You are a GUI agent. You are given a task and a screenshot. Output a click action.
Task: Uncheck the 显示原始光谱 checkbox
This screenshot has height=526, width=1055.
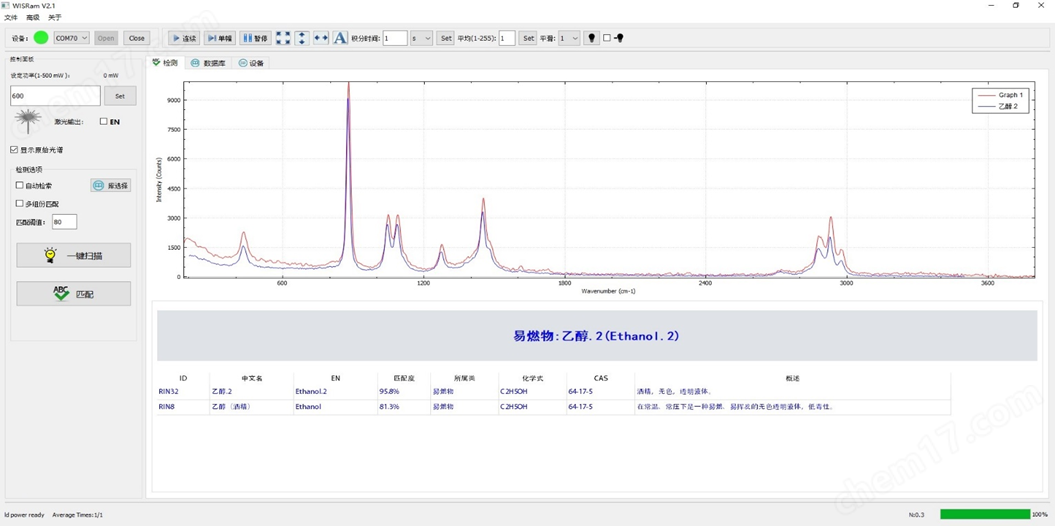15,150
